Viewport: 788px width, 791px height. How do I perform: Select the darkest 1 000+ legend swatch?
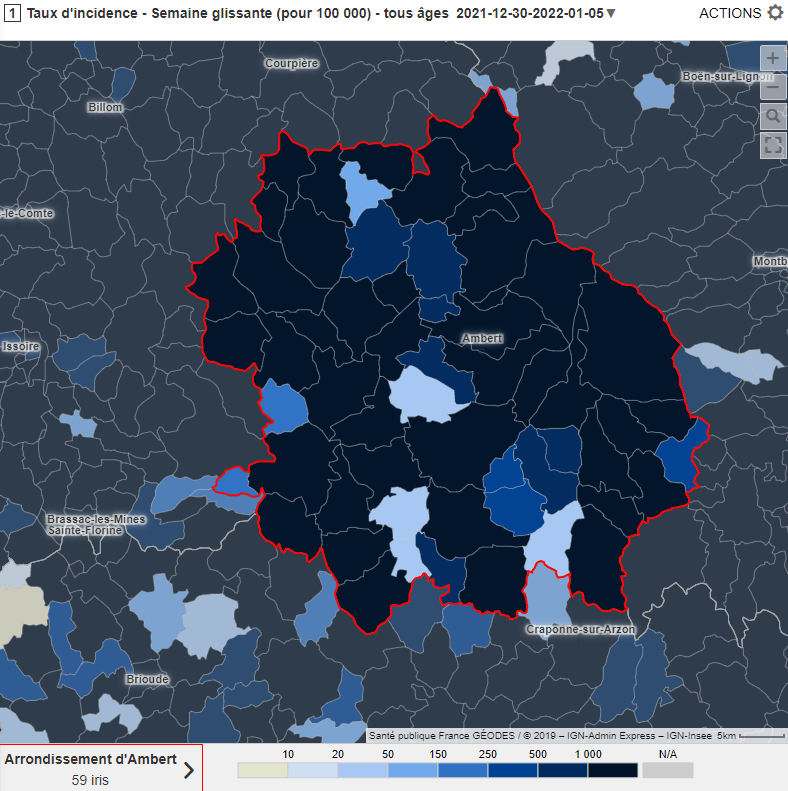pyautogui.click(x=612, y=771)
